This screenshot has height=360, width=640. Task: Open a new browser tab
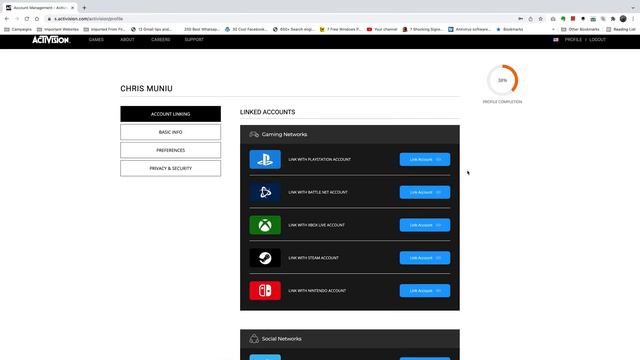coord(84,8)
